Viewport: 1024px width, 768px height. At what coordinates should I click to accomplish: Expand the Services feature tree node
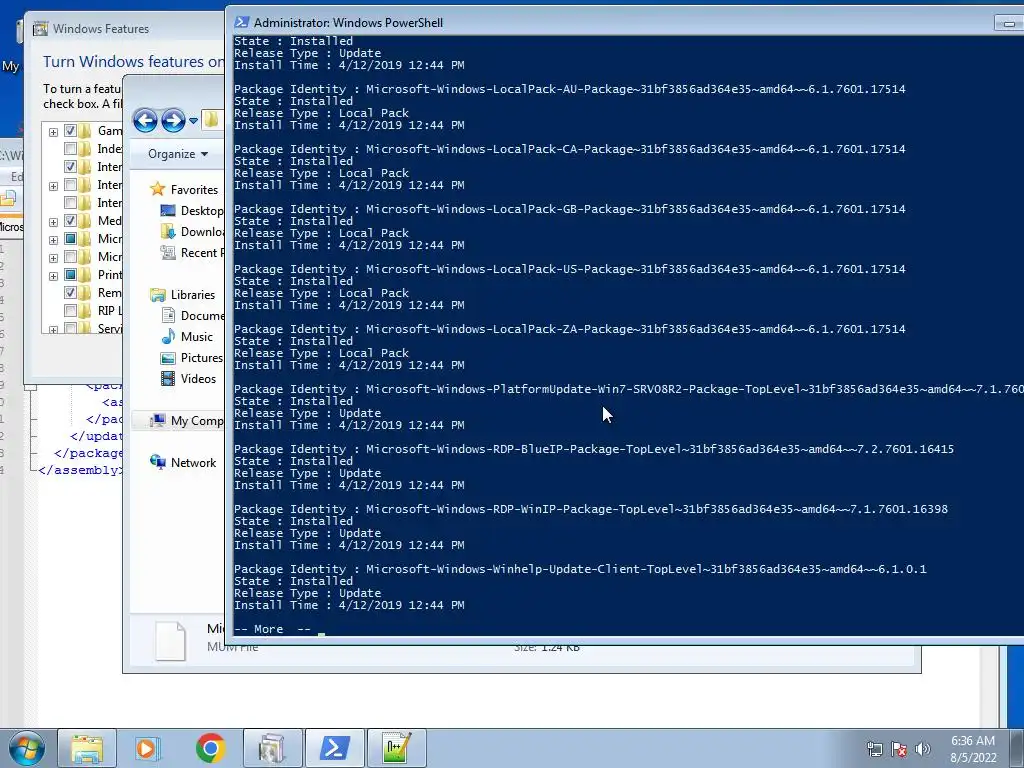click(54, 330)
